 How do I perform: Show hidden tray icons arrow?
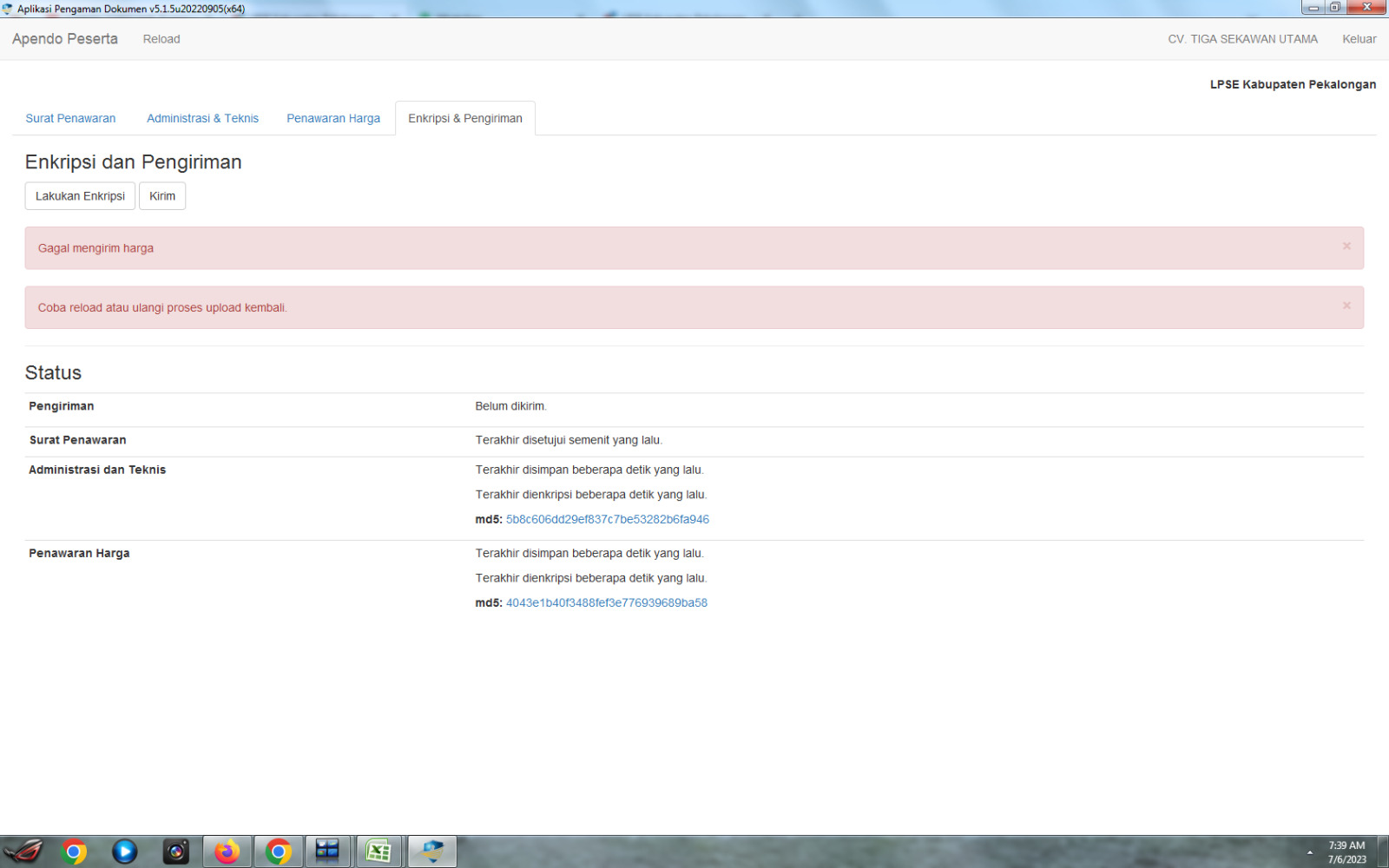point(1310,852)
